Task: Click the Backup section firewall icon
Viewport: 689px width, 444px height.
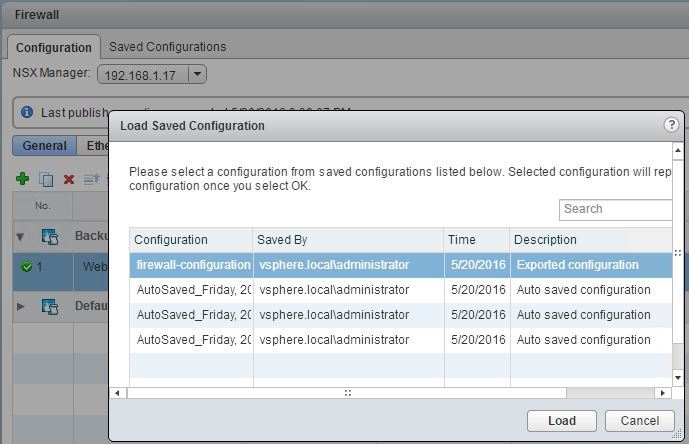Action: pos(50,237)
